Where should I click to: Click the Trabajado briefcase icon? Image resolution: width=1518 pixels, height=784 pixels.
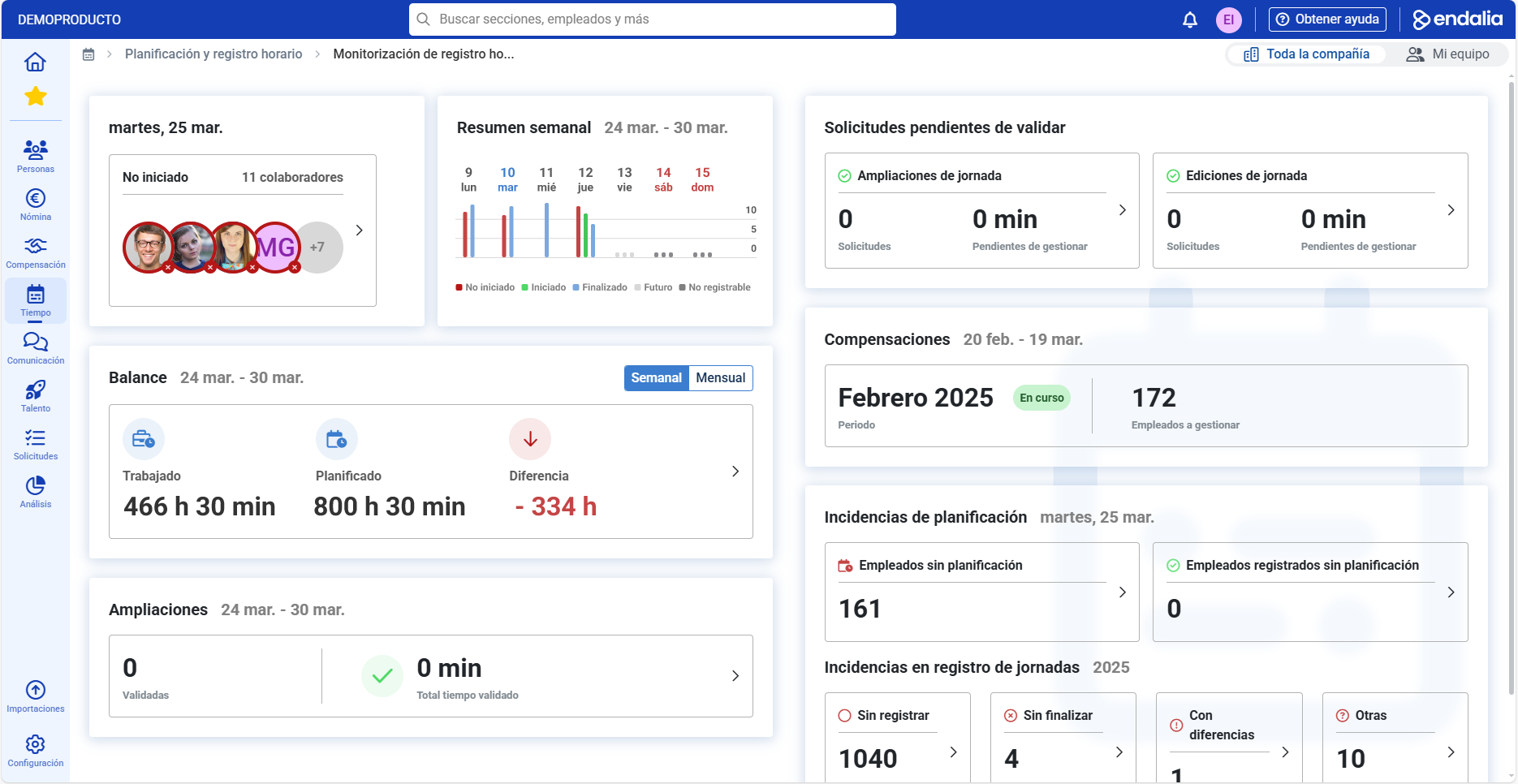[x=144, y=439]
